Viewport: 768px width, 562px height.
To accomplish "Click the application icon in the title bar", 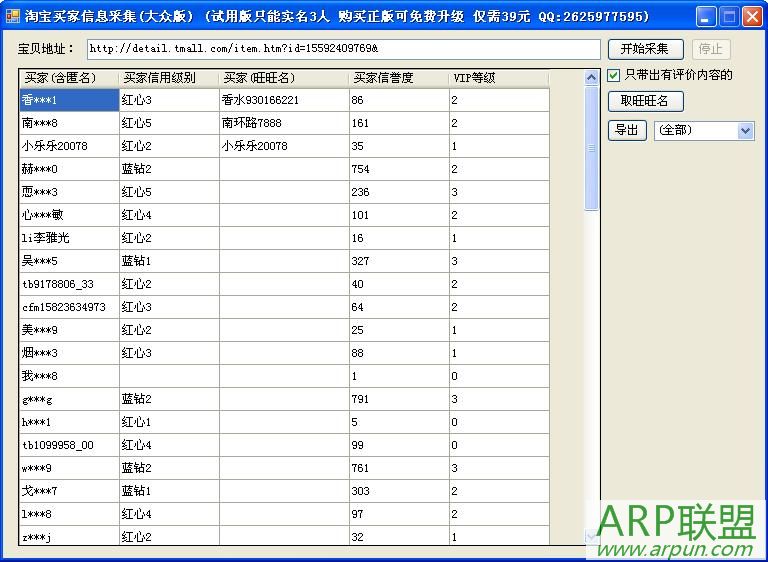I will click(x=12, y=16).
